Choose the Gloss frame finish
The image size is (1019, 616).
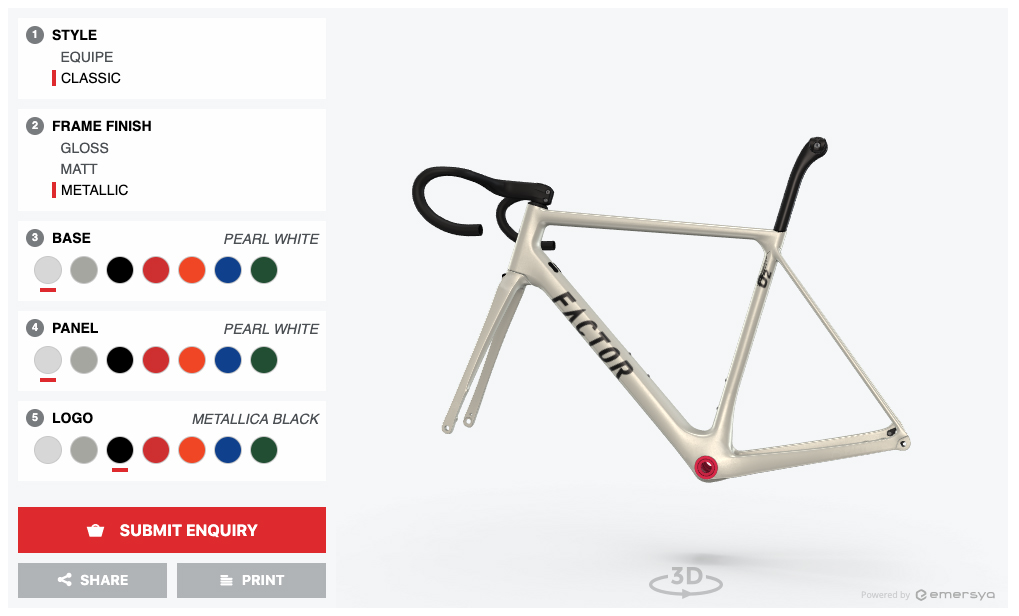tap(84, 148)
